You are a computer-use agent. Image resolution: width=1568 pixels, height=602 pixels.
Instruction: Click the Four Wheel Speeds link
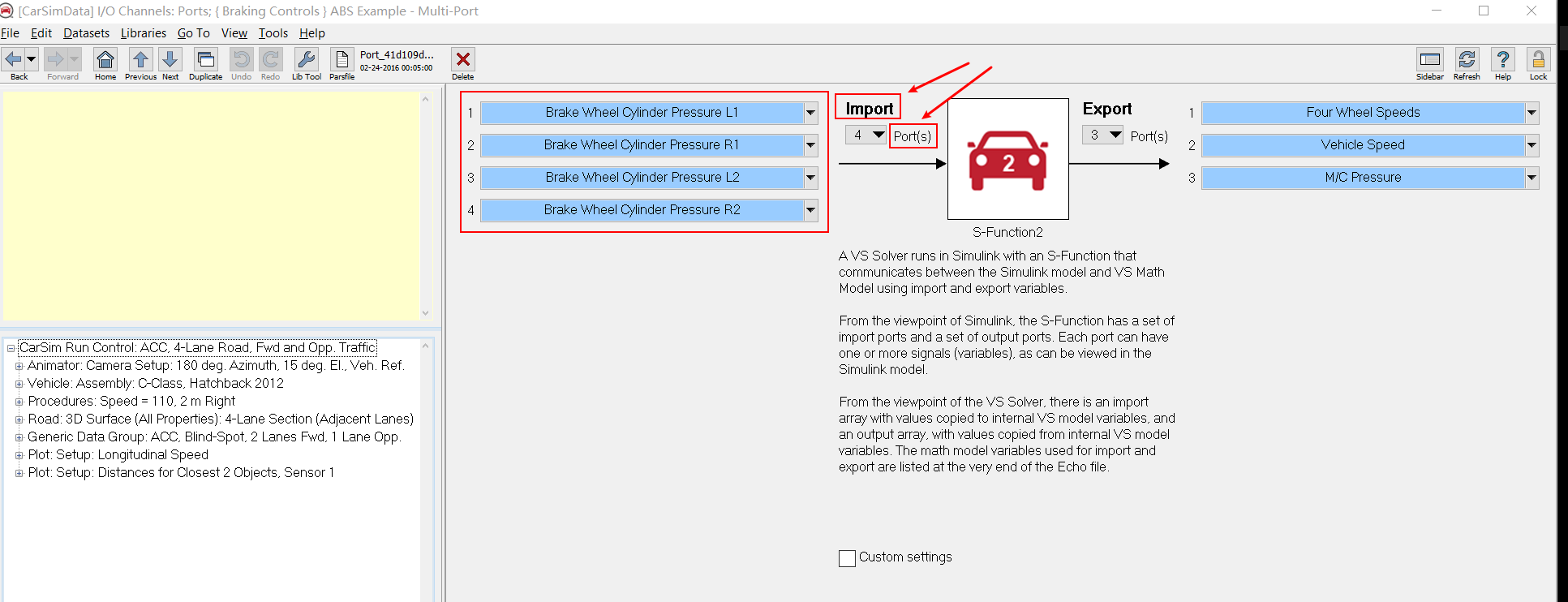click(1363, 113)
